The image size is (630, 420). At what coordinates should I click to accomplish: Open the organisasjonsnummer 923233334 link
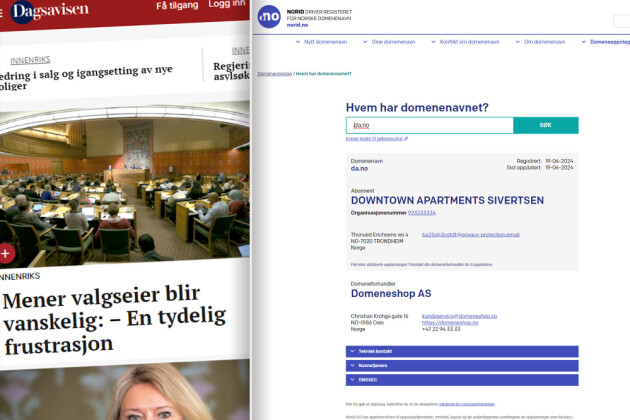(422, 213)
